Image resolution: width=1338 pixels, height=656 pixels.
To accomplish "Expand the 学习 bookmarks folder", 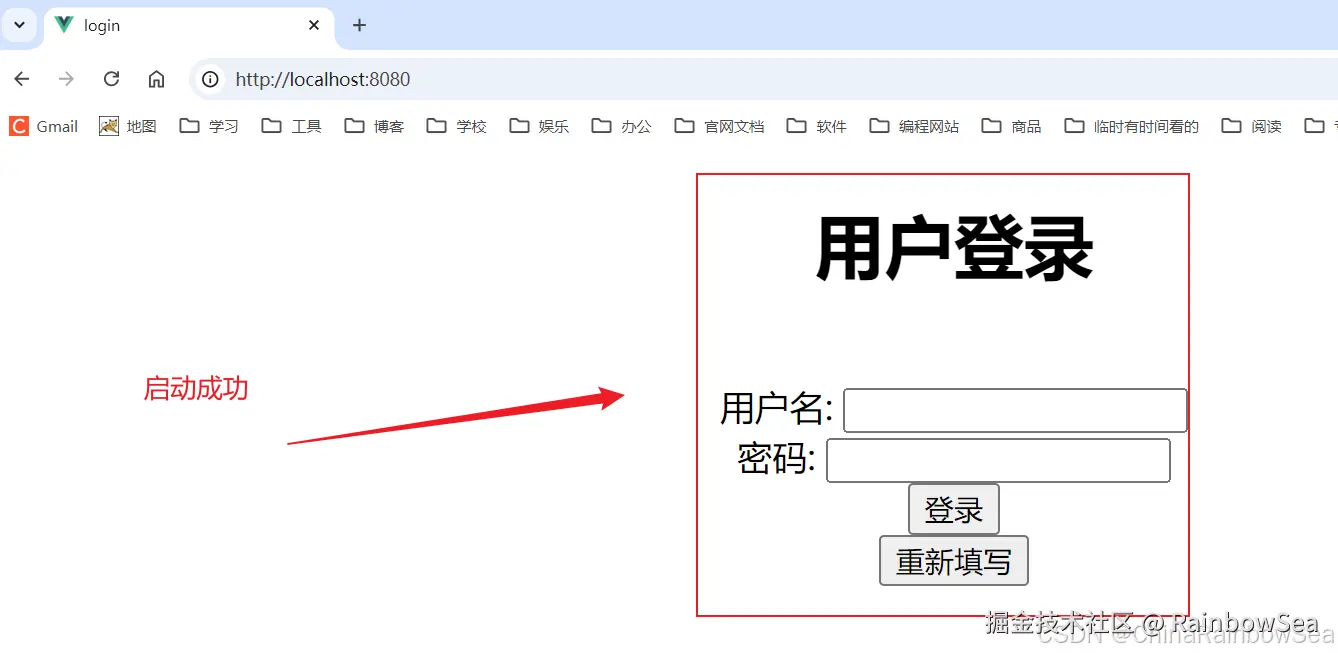I will [208, 126].
